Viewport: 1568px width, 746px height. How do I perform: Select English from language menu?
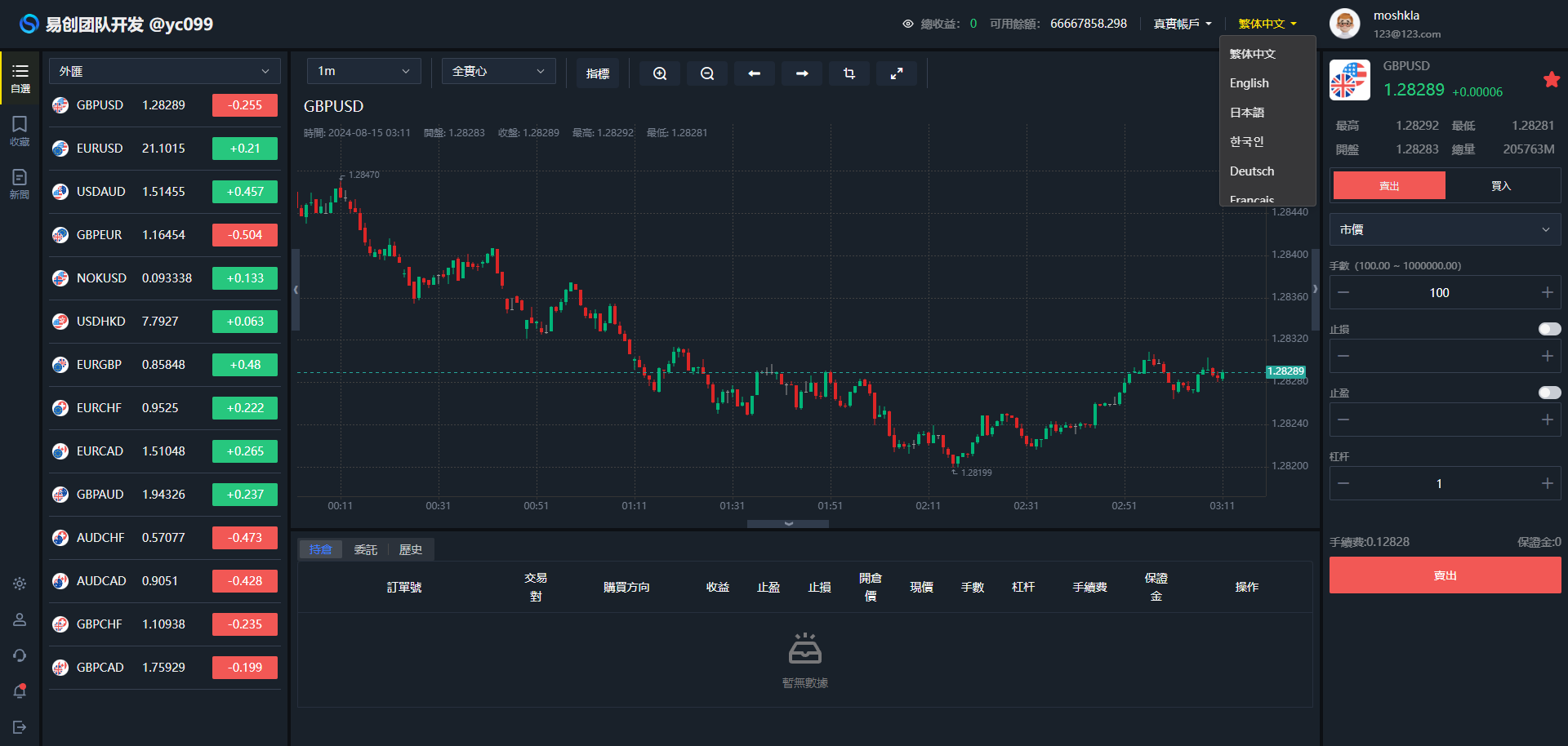1249,83
